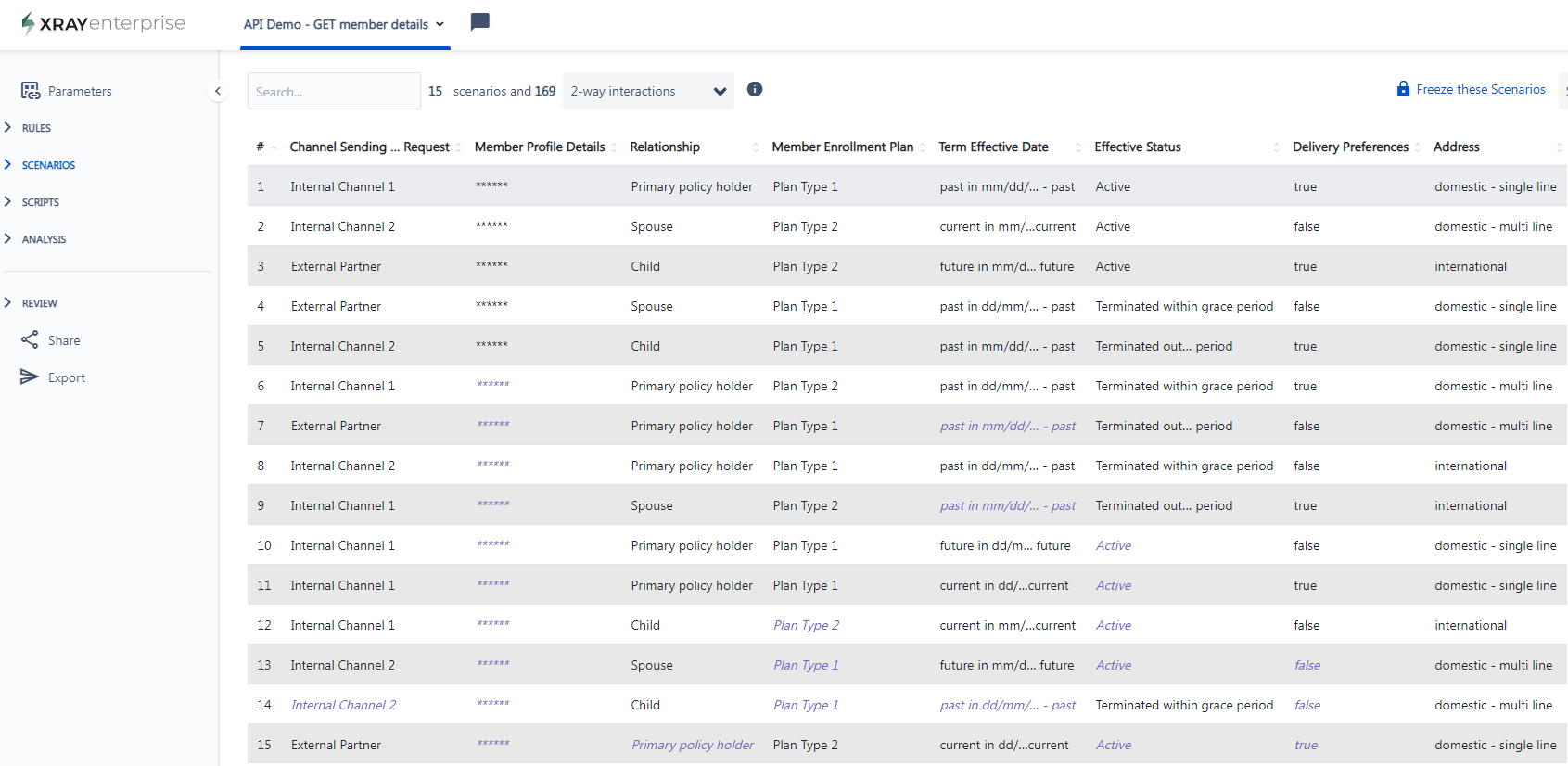Click 'Internal Channel 2' in row 2

(x=343, y=226)
